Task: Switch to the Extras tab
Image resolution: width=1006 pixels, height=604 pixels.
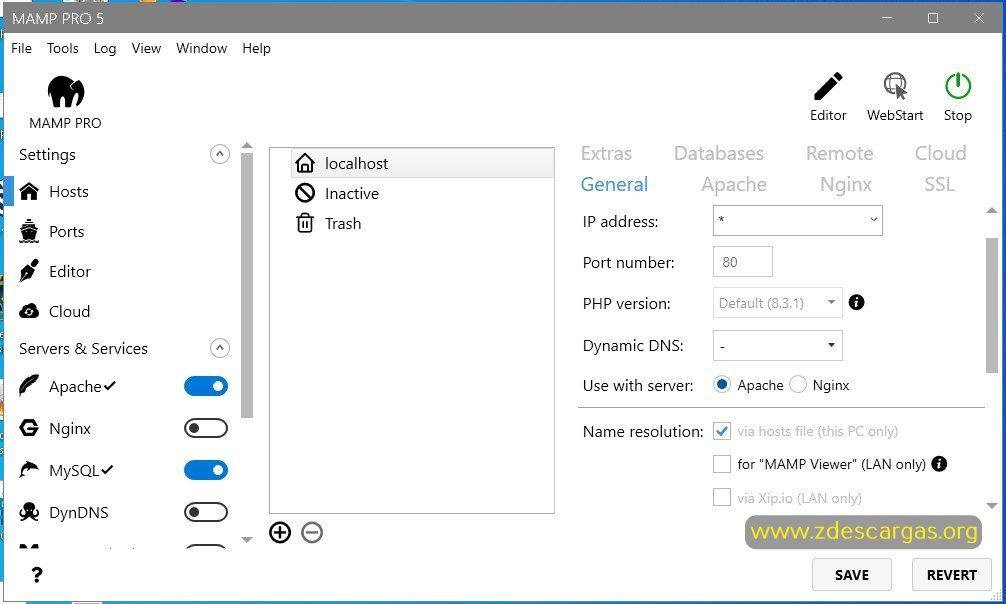Action: [x=606, y=153]
